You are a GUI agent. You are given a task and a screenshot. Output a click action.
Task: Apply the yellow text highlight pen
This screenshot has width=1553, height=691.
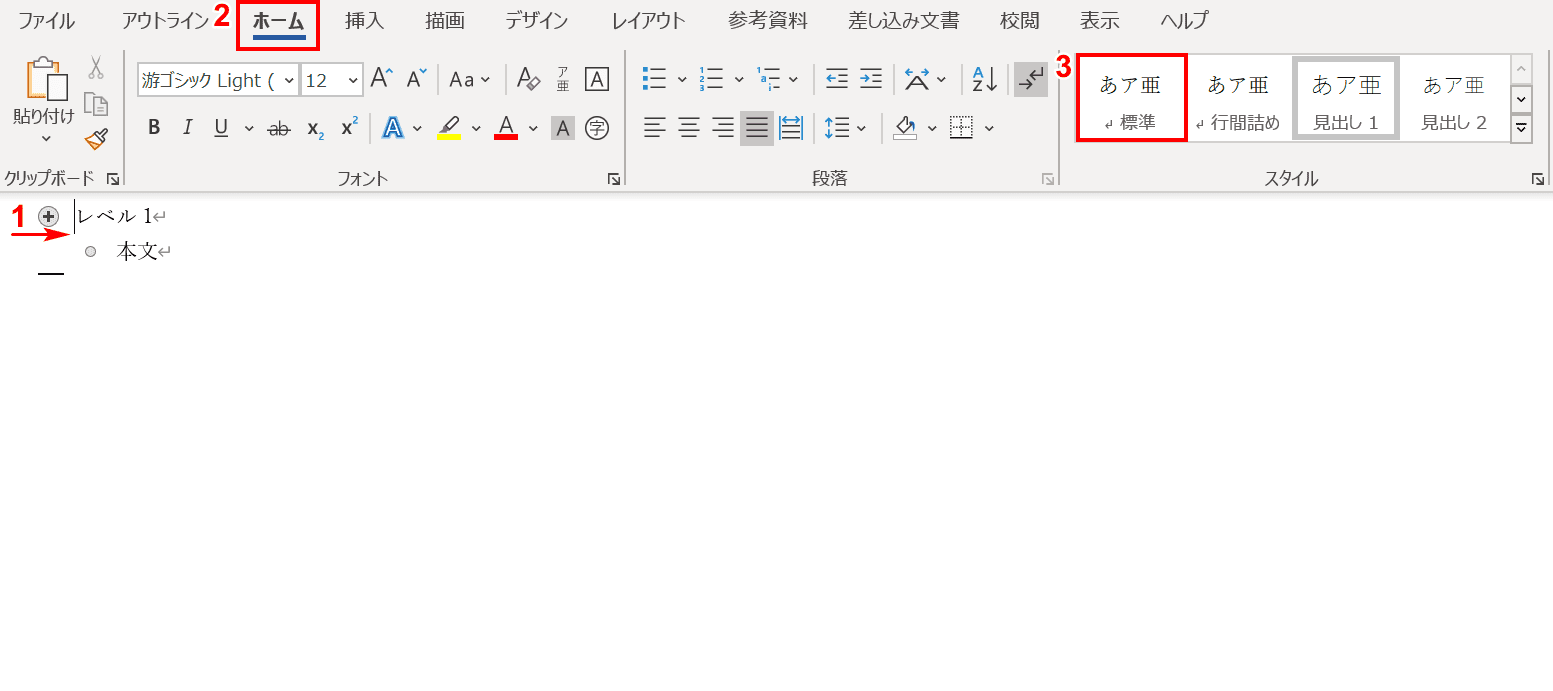pyautogui.click(x=450, y=128)
